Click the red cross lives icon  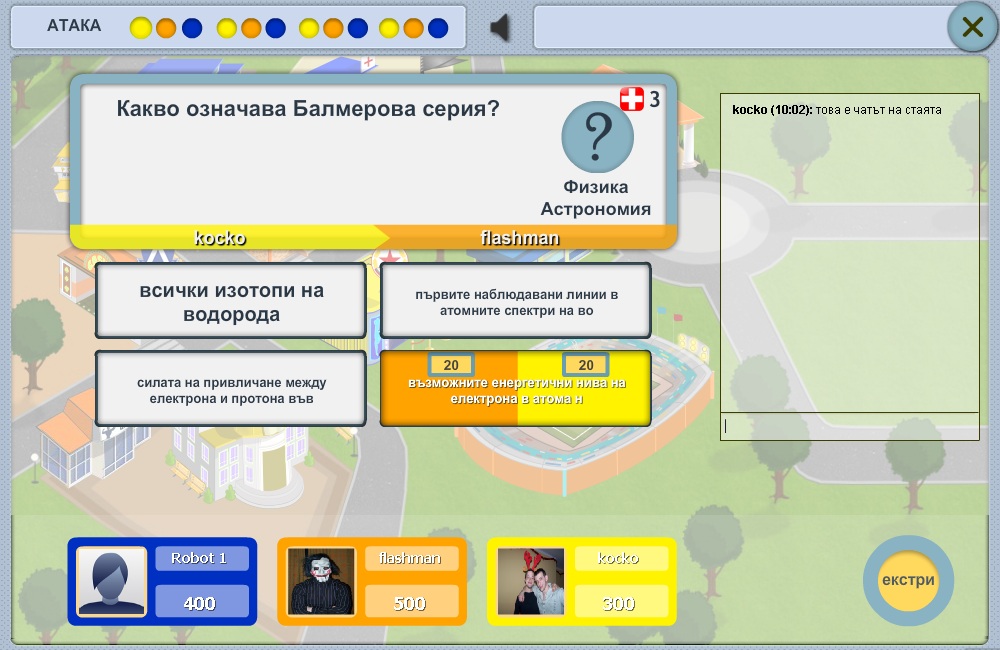(632, 99)
